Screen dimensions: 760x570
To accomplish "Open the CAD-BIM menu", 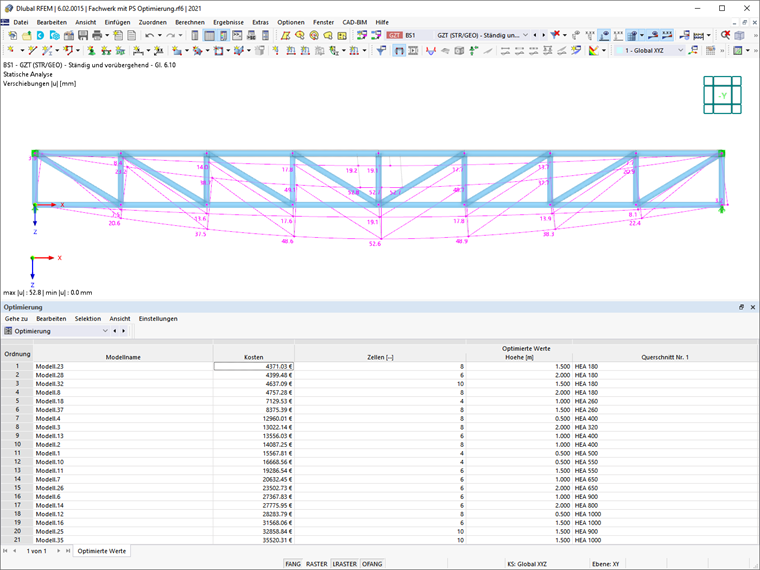I will [354, 22].
